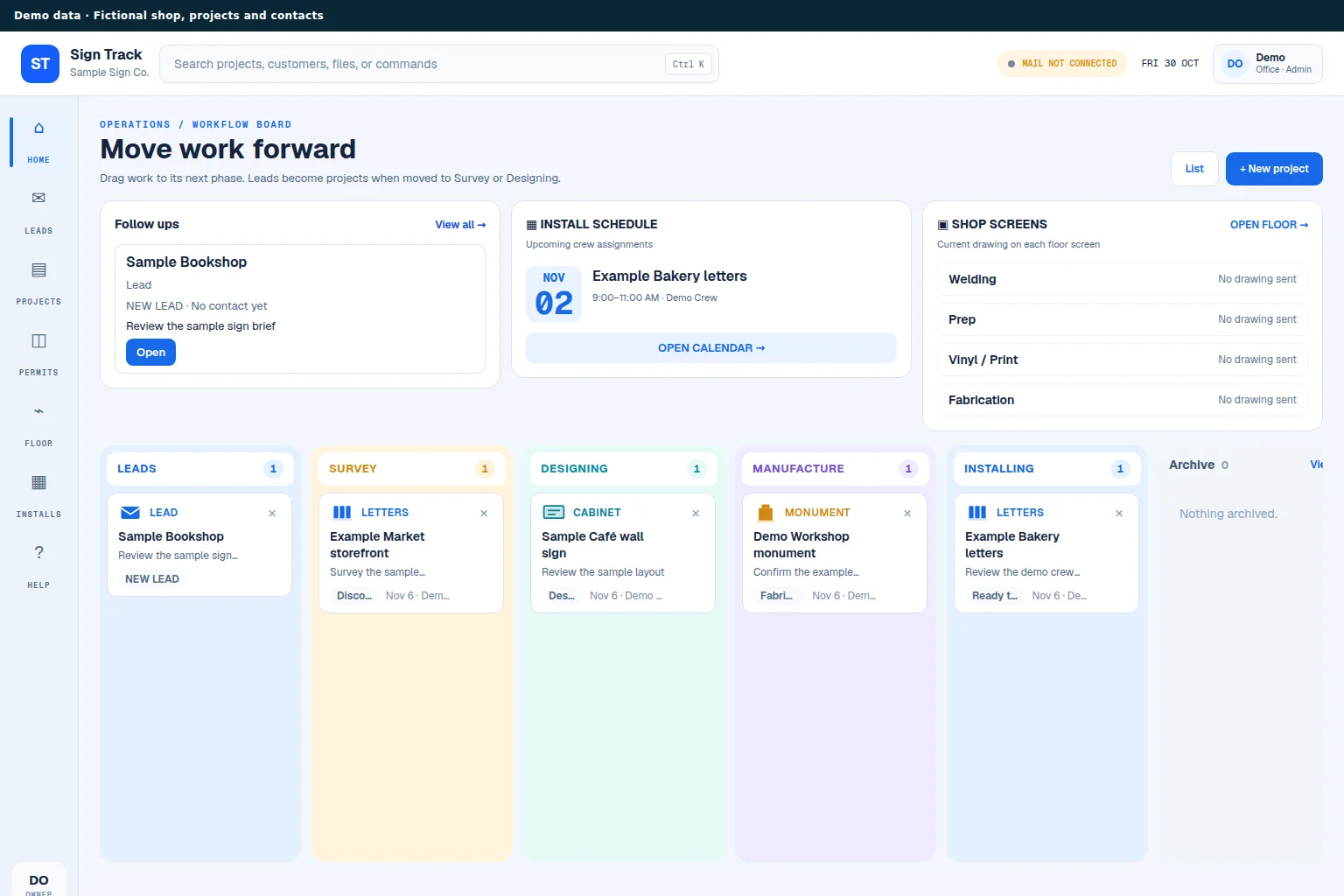
Task: Open the Sample Bookshop follow-up
Action: tap(150, 353)
